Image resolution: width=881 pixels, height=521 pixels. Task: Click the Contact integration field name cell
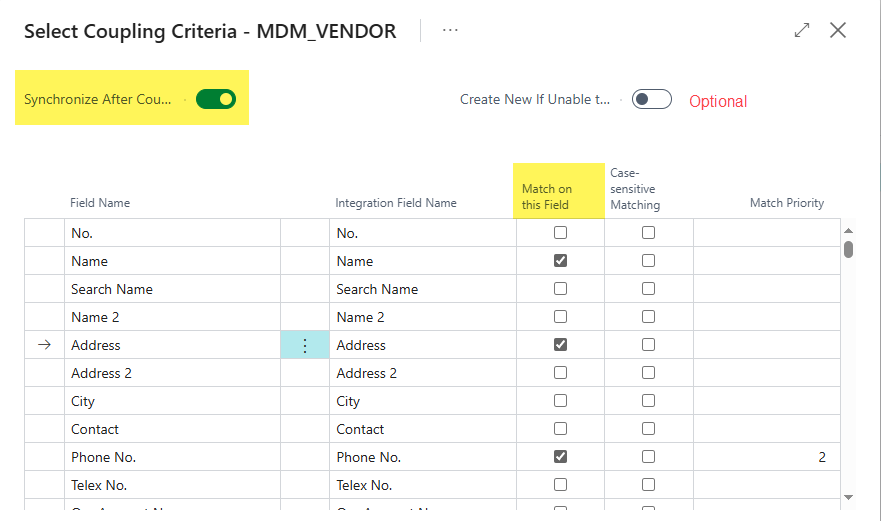(360, 429)
